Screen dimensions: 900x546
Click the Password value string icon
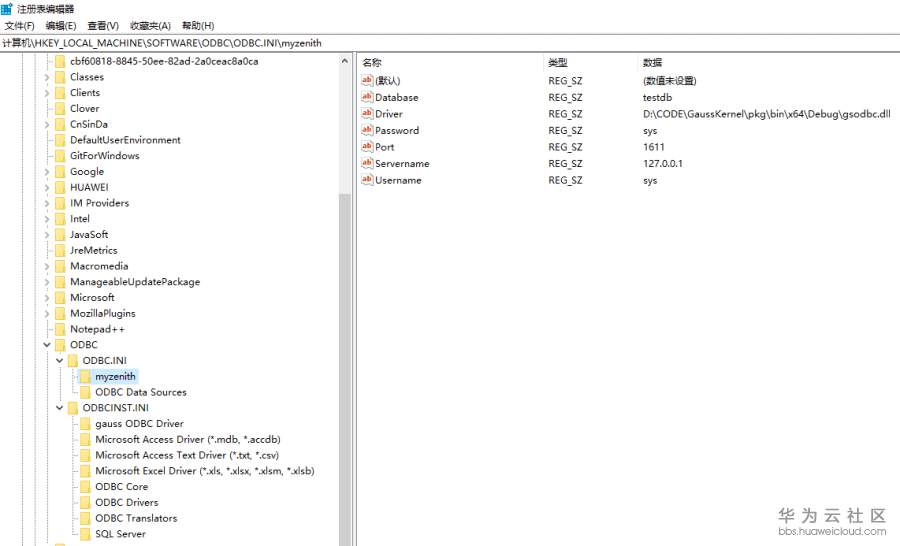click(367, 130)
